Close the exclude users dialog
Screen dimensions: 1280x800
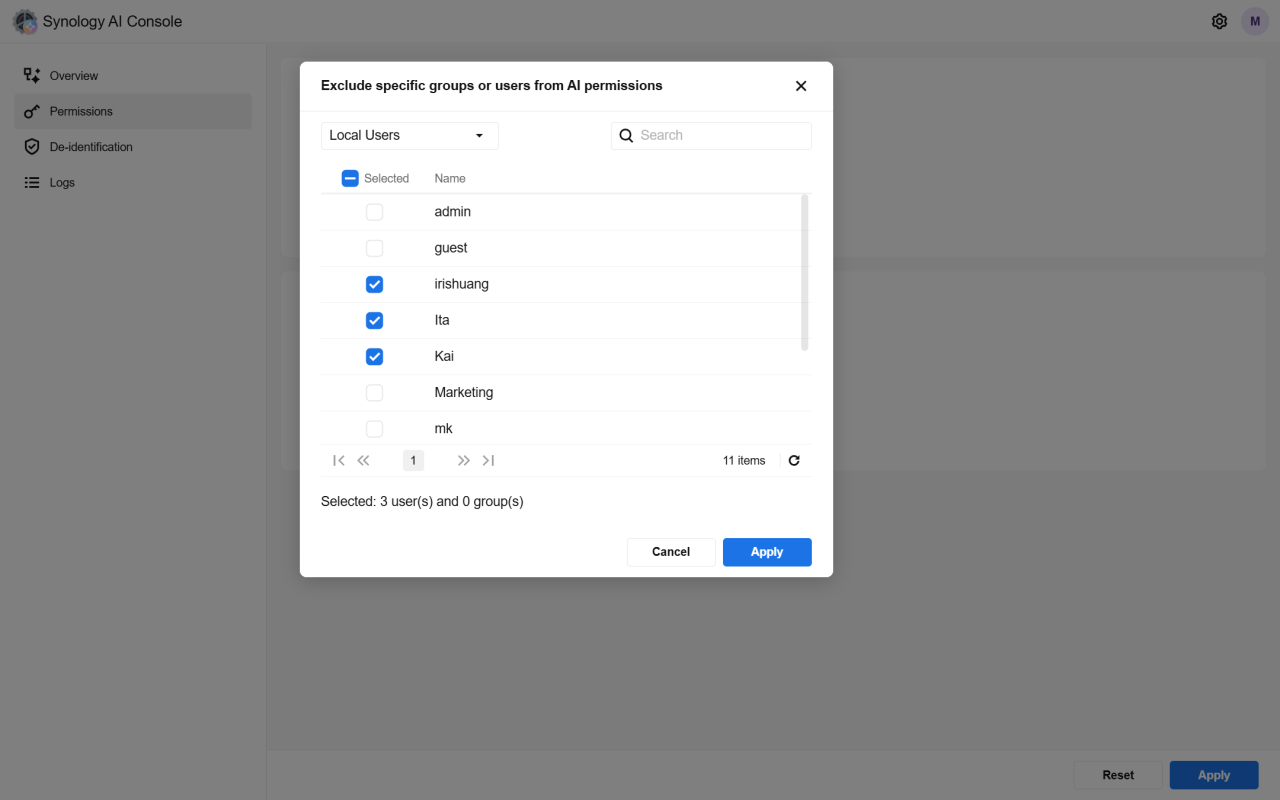[800, 86]
